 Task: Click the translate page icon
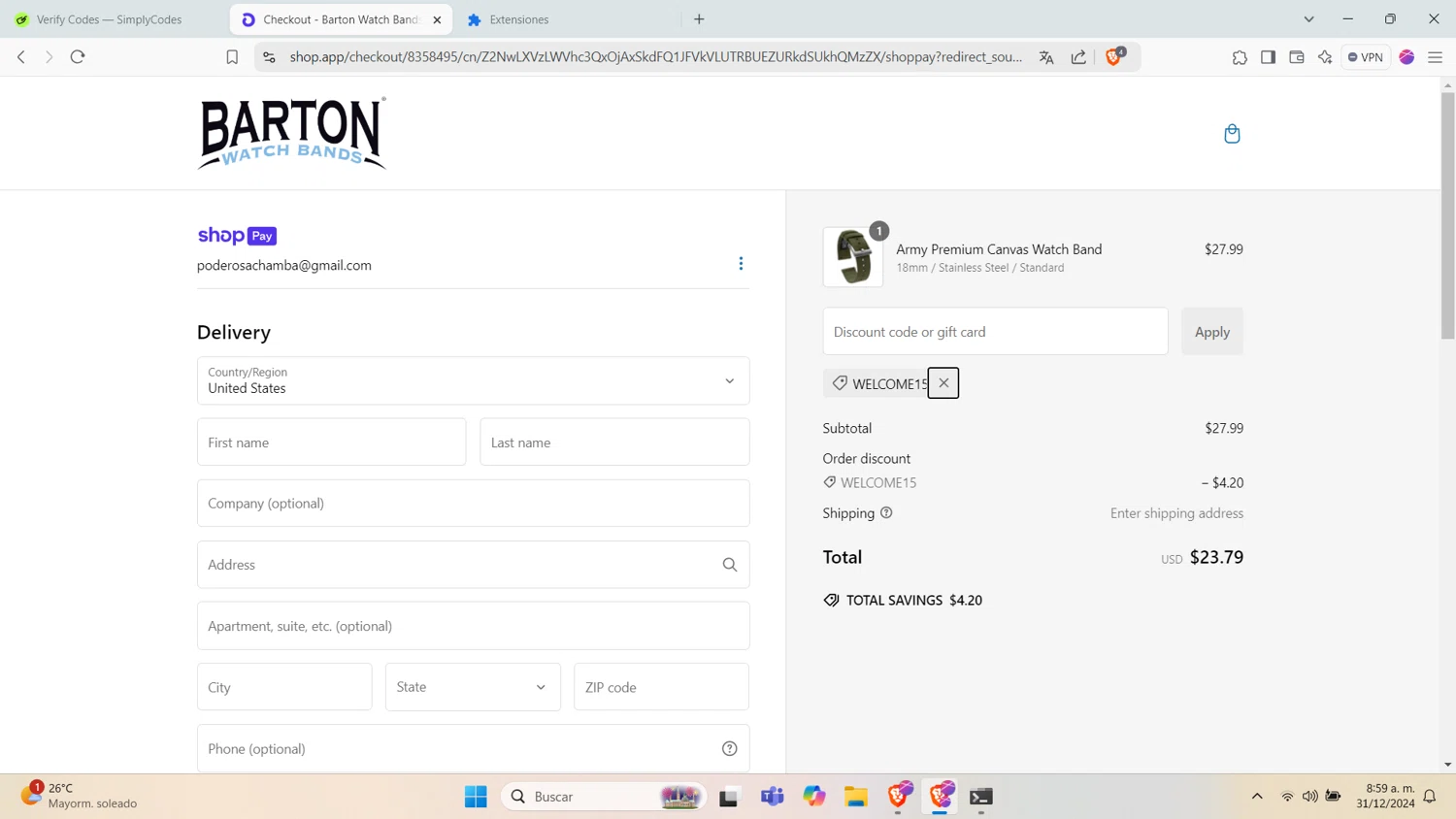1046,57
